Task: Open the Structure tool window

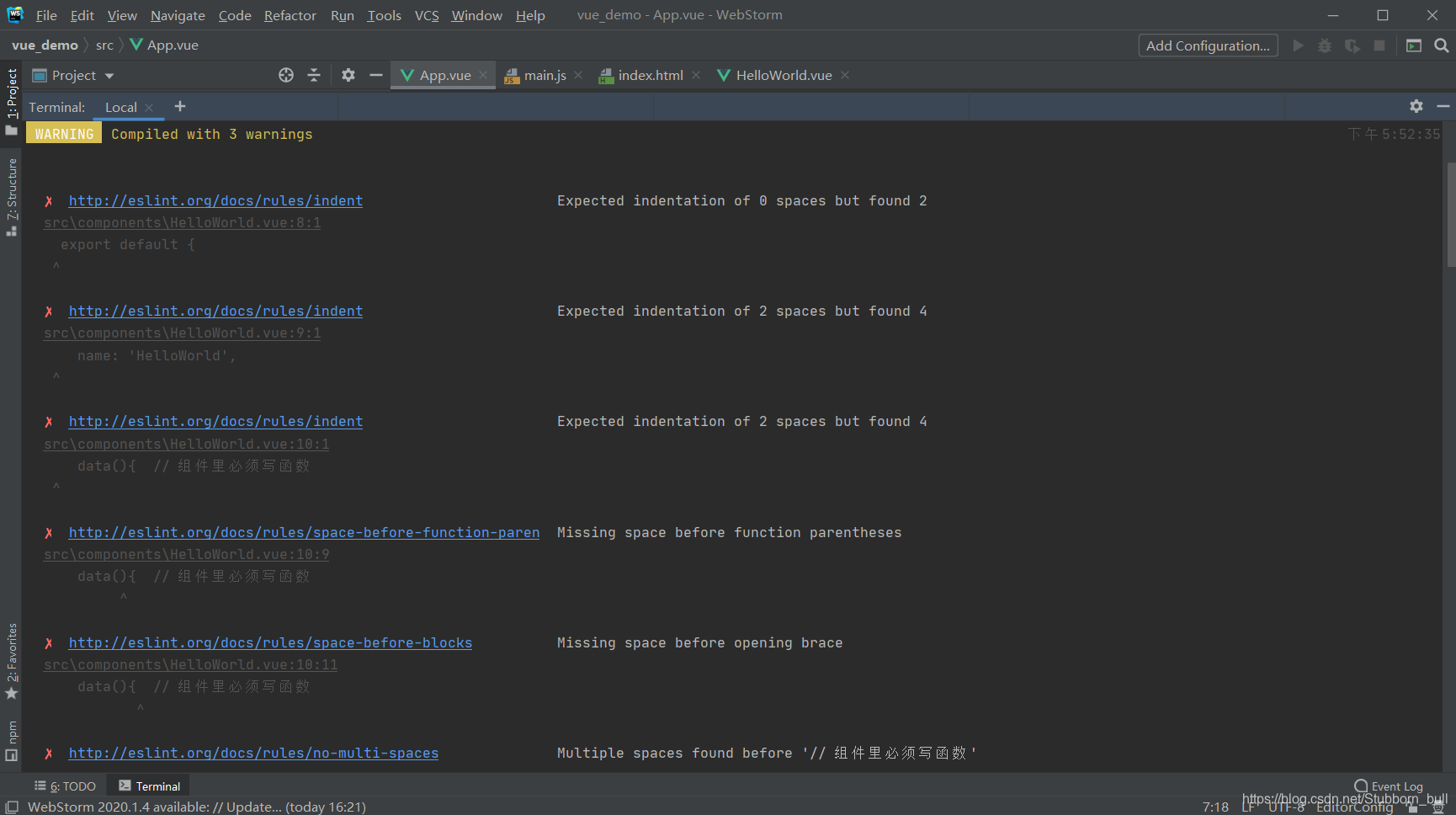Action: (12, 197)
